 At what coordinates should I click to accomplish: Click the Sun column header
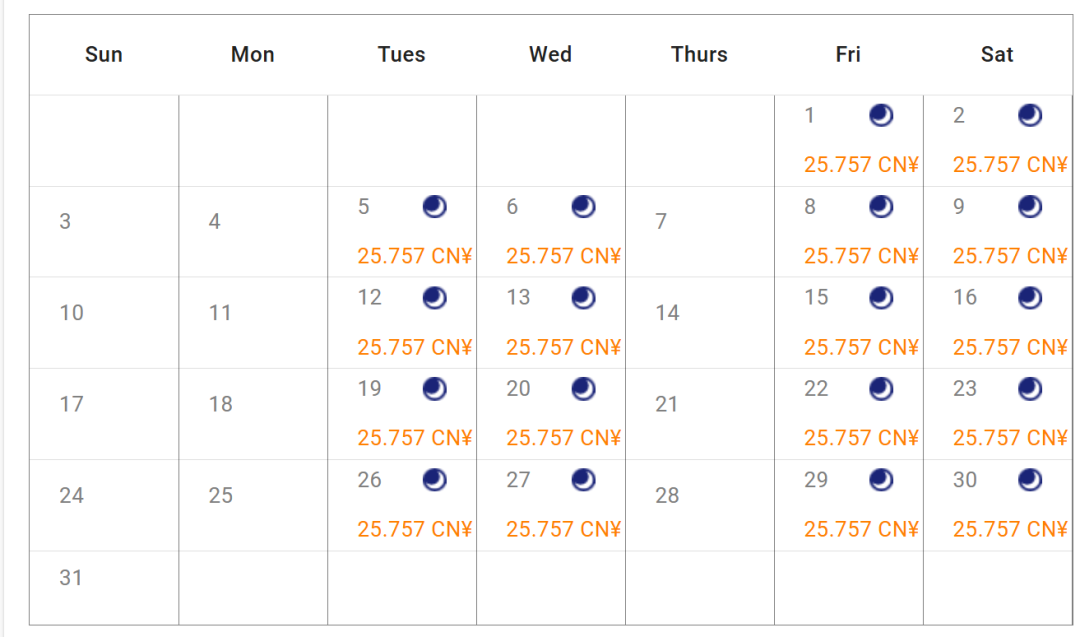(x=104, y=55)
